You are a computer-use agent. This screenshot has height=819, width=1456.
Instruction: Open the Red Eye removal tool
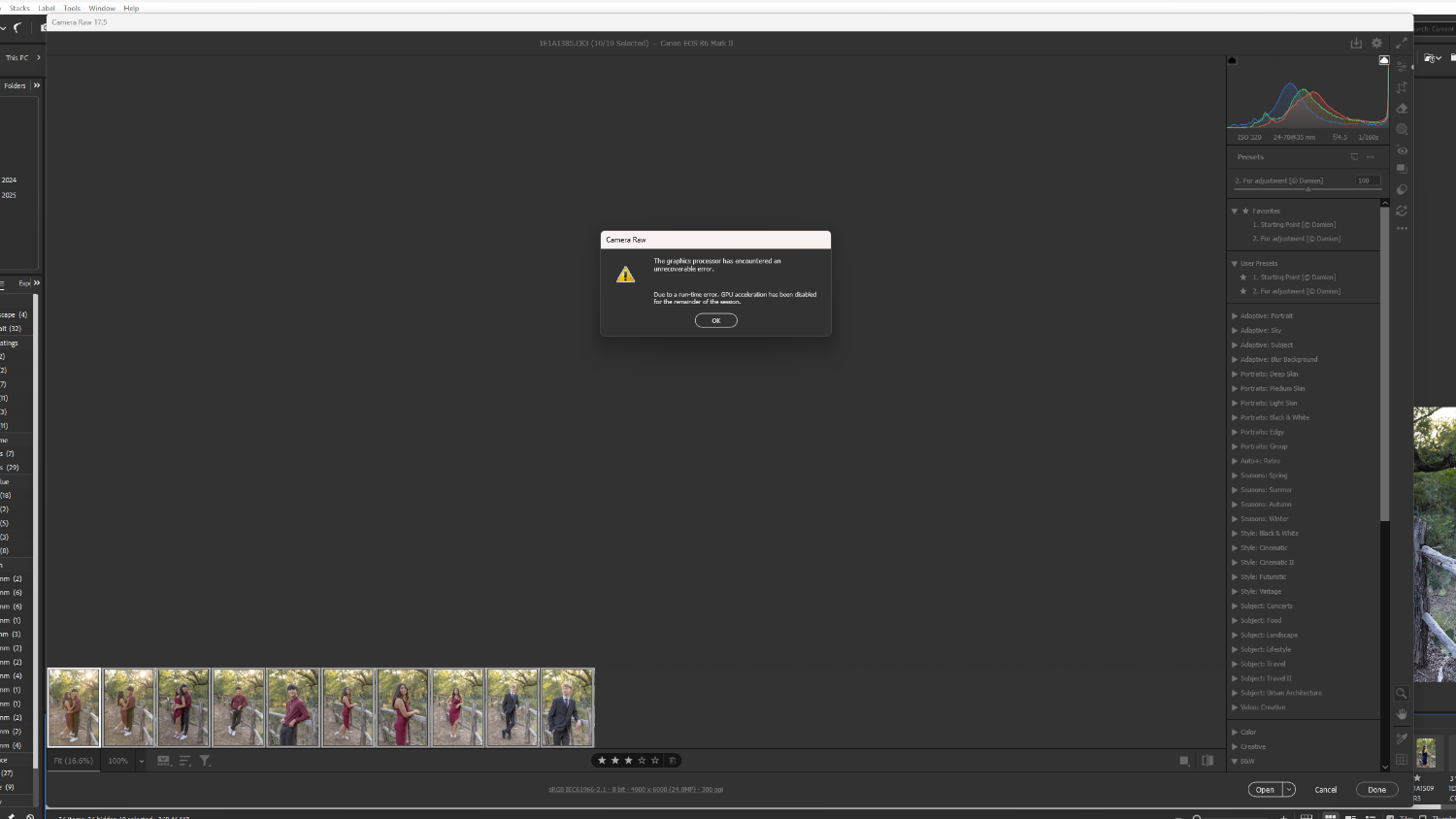pos(1402,150)
